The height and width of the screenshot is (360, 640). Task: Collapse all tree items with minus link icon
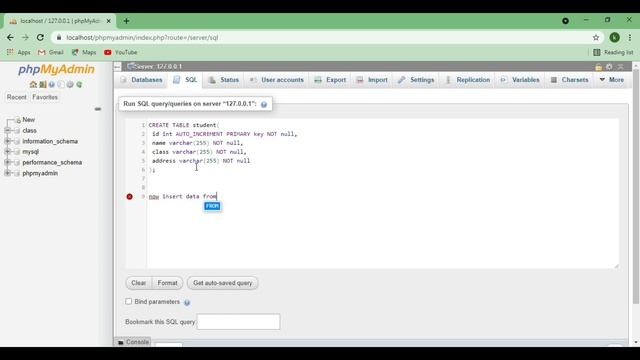(x=98, y=109)
